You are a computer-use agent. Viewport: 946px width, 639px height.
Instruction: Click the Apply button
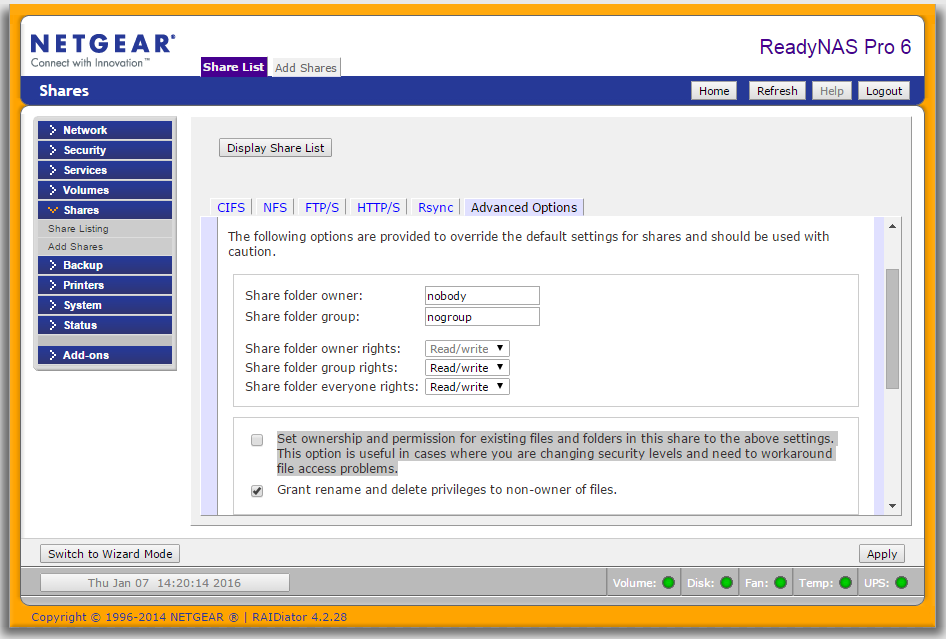tap(881, 553)
